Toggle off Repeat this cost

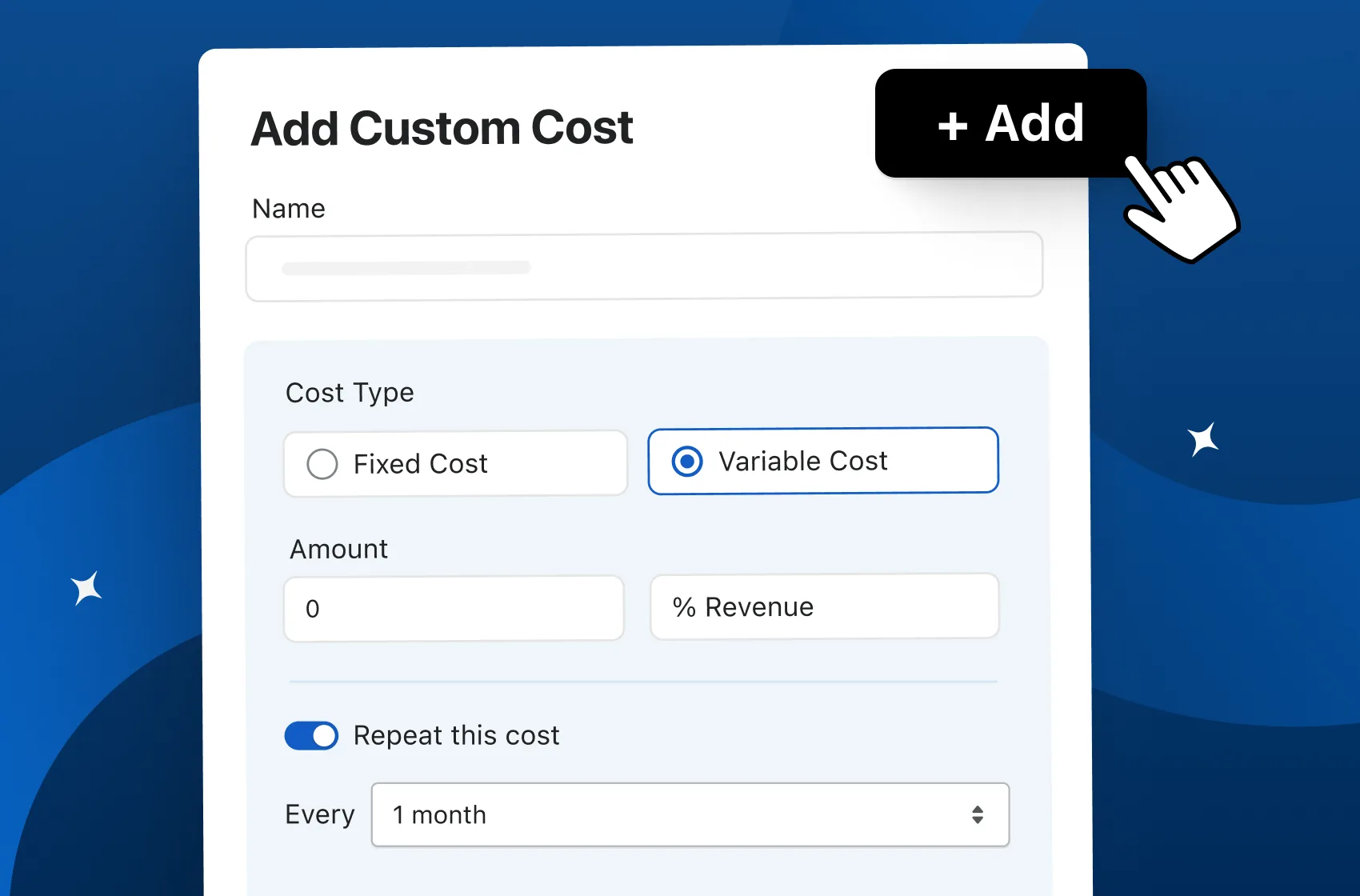pyautogui.click(x=311, y=735)
